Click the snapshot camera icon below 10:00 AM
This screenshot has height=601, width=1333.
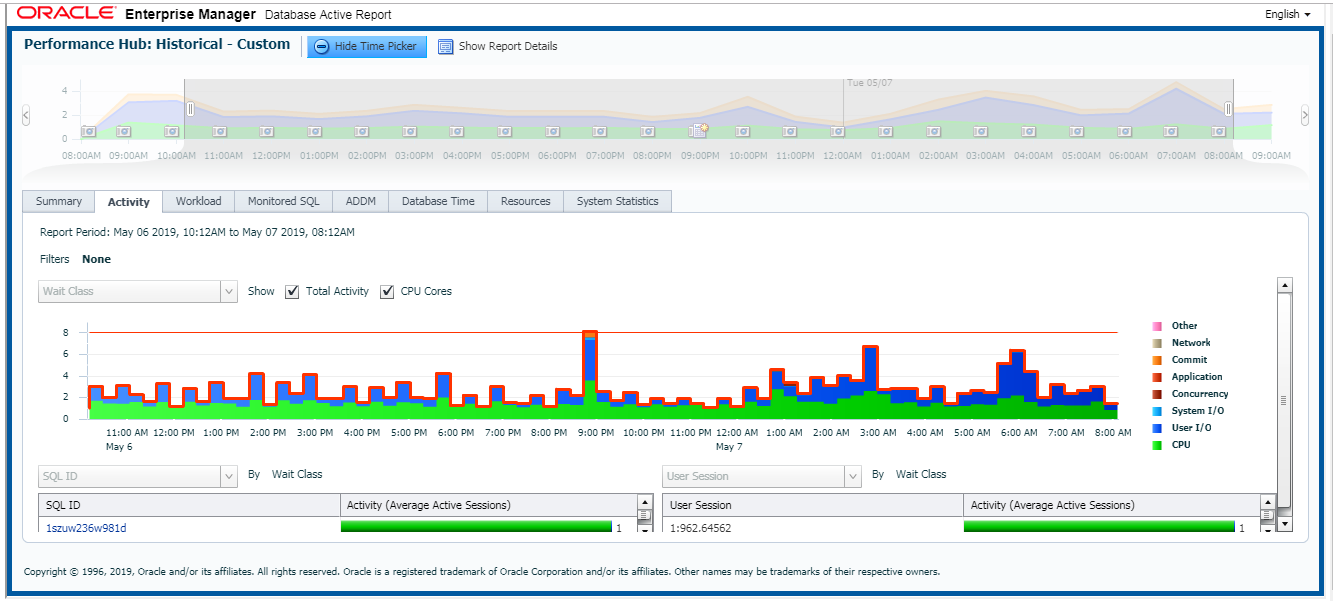pyautogui.click(x=172, y=131)
